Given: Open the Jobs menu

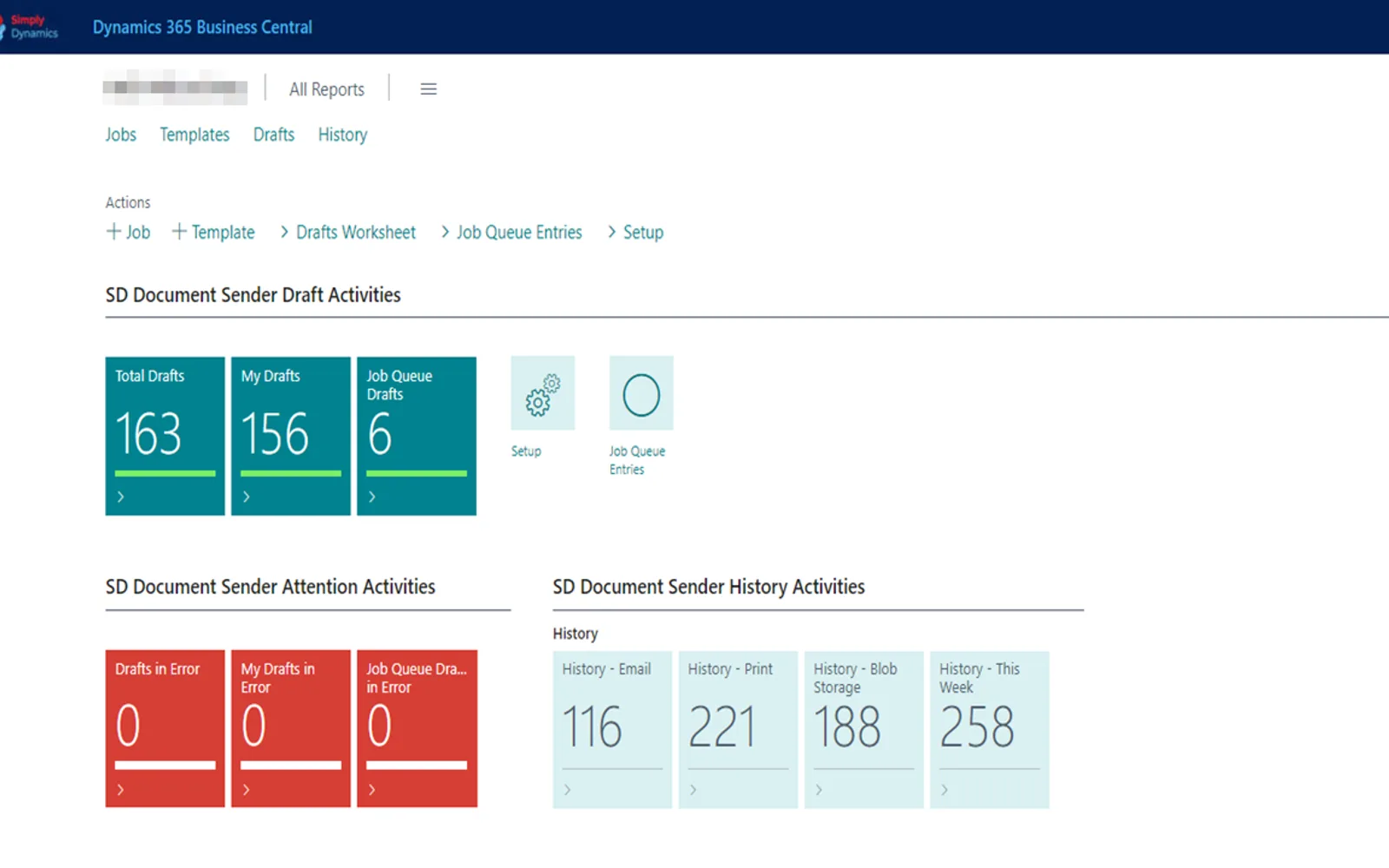Looking at the screenshot, I should (121, 135).
